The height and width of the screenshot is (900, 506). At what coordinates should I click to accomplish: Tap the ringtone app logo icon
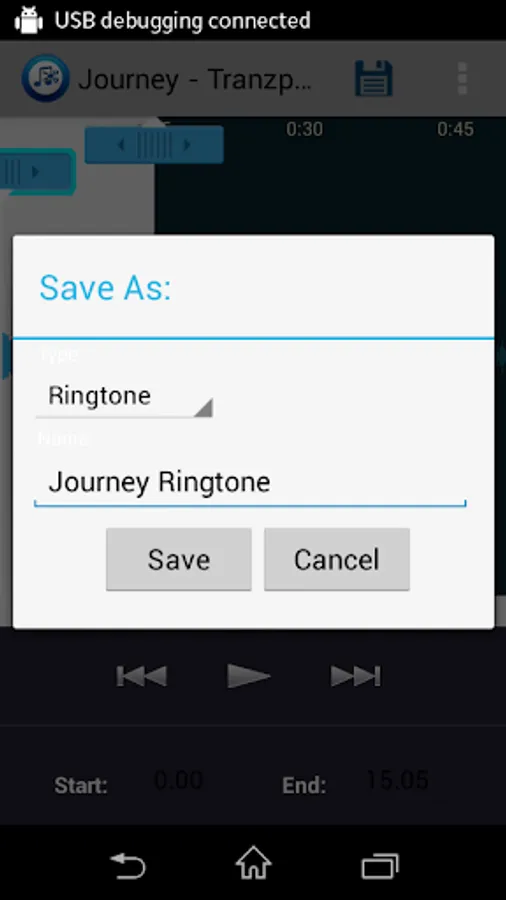click(45, 78)
